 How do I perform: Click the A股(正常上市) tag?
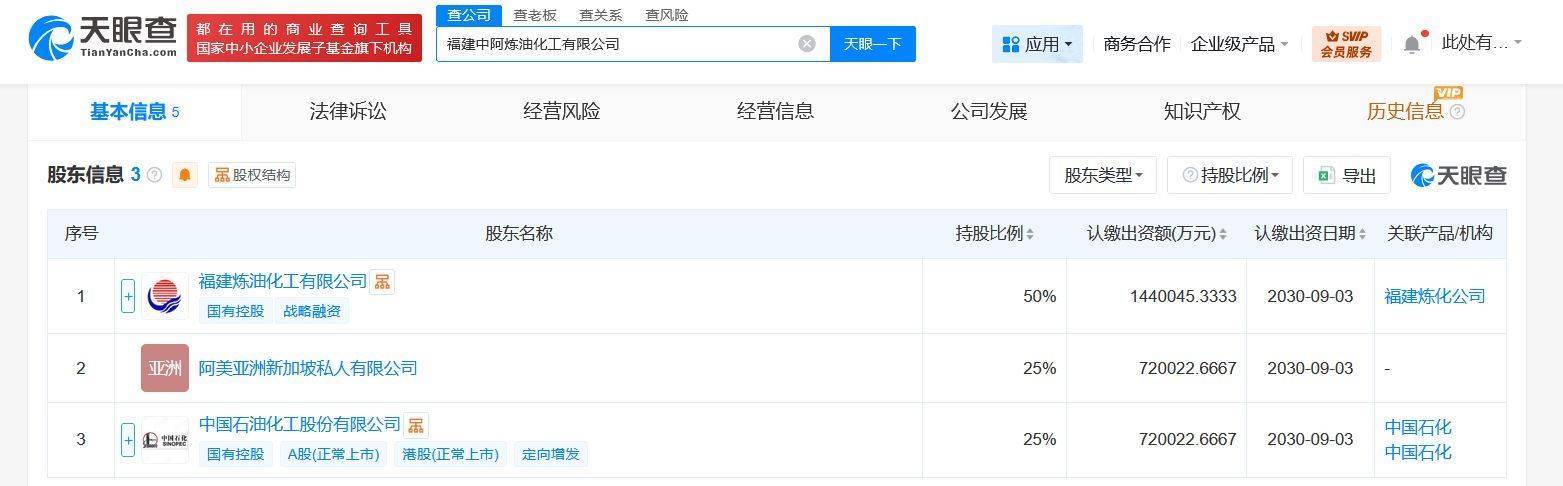pyautogui.click(x=334, y=454)
